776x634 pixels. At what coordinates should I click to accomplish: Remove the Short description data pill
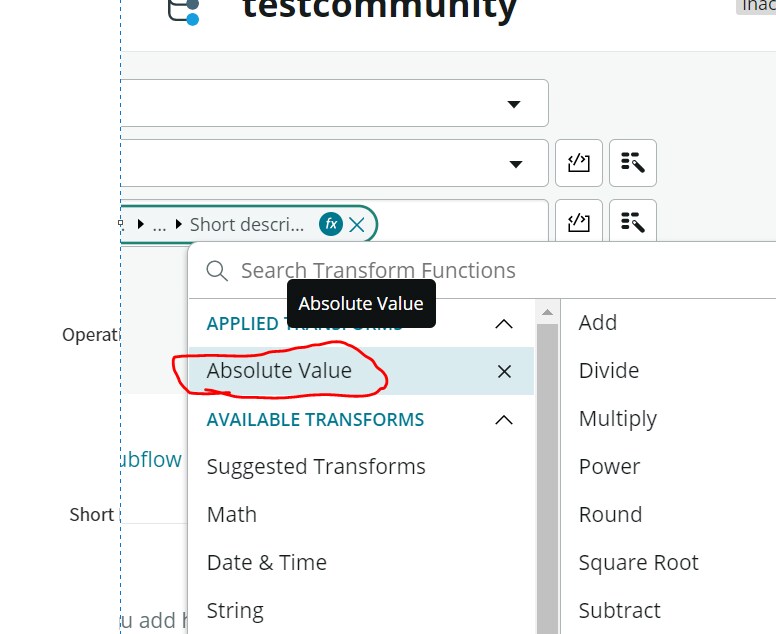point(356,224)
